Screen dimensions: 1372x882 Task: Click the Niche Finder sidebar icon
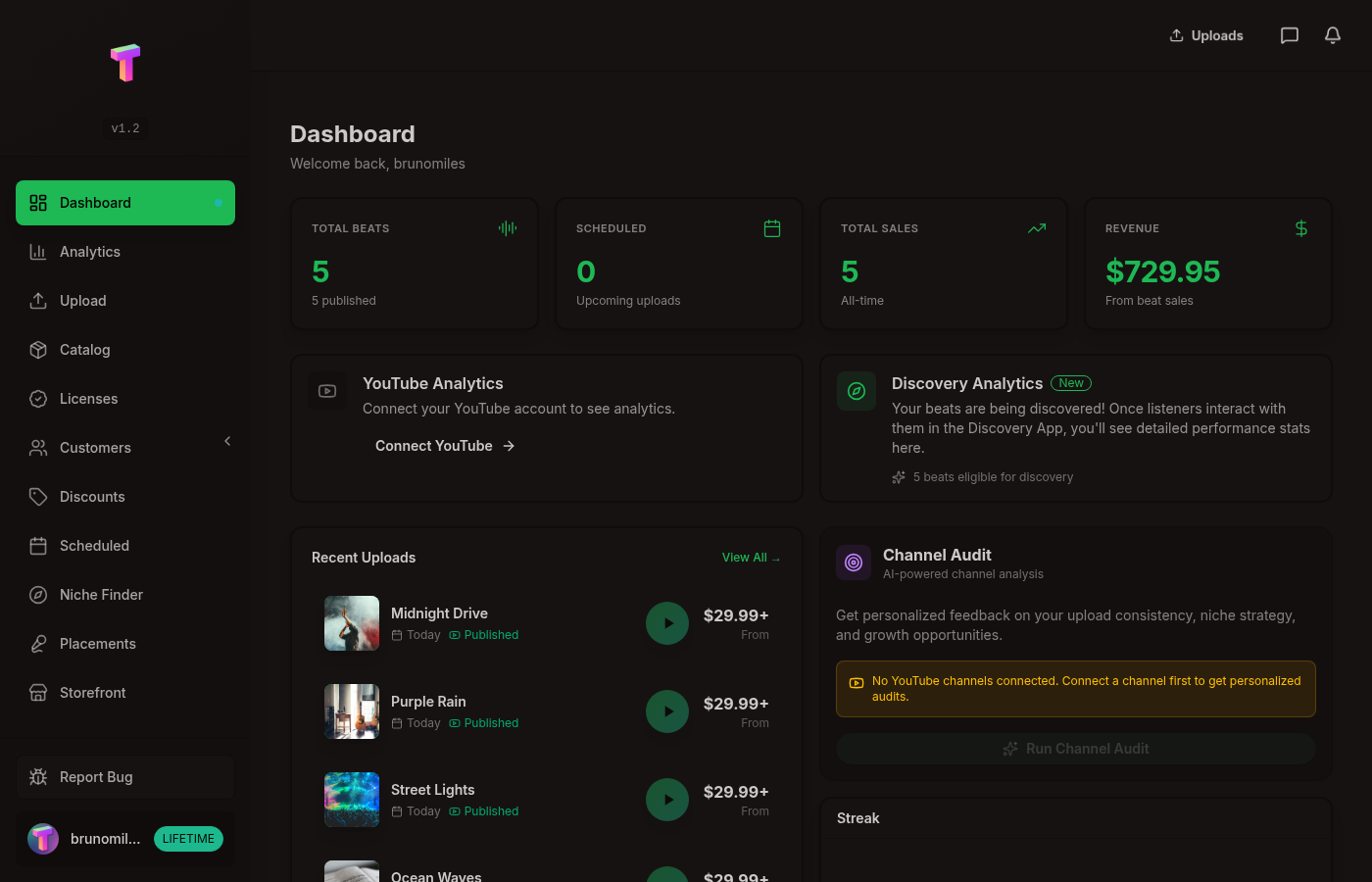pos(37,595)
